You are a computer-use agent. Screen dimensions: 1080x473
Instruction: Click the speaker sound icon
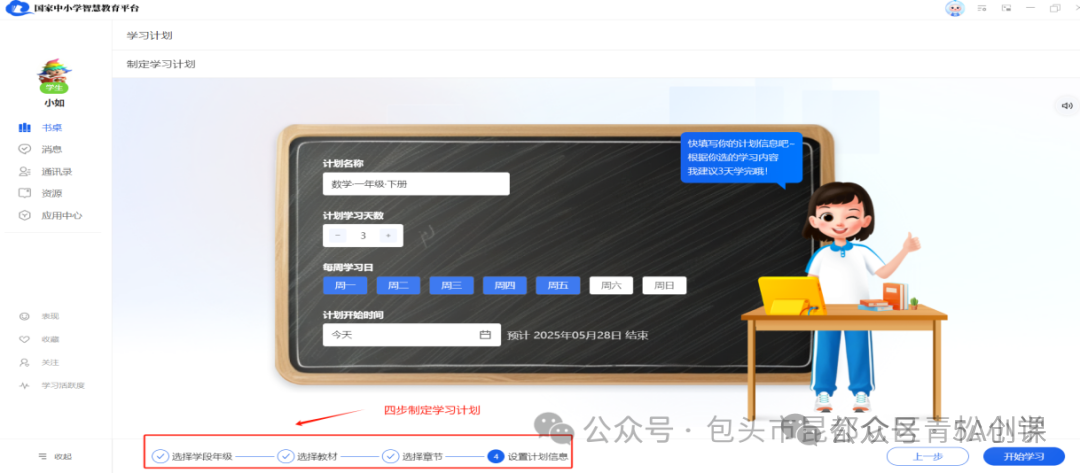pos(1066,106)
